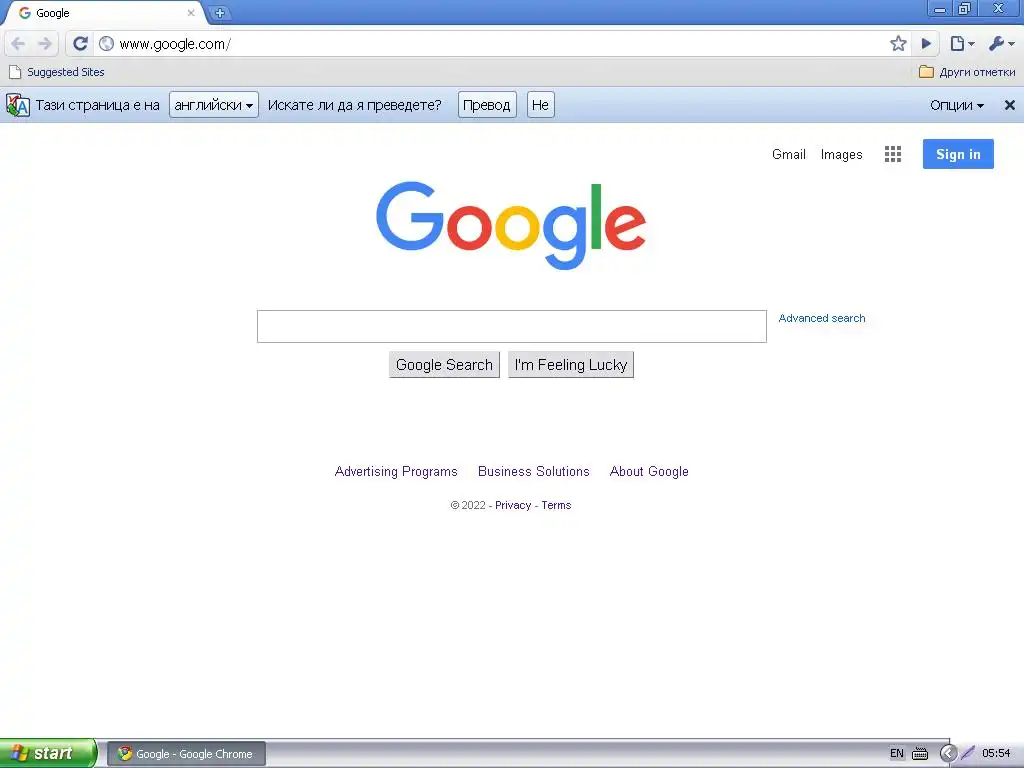1024x768 pixels.
Task: Open the Windows start menu
Action: 48,753
